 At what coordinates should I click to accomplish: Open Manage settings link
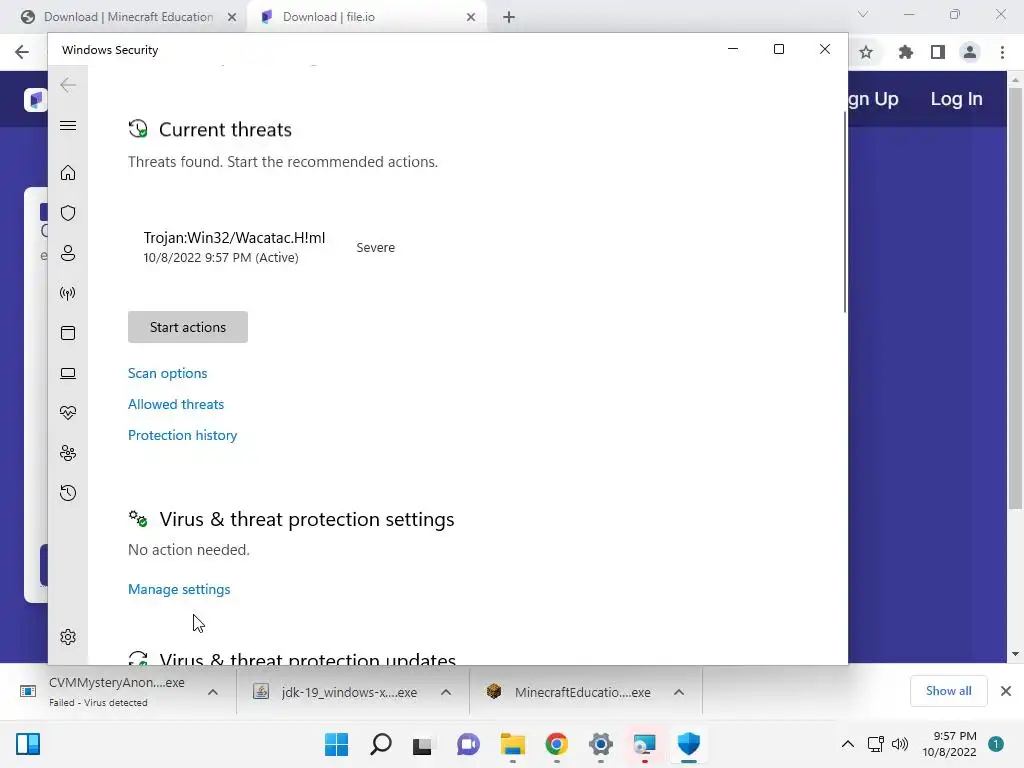(x=179, y=589)
